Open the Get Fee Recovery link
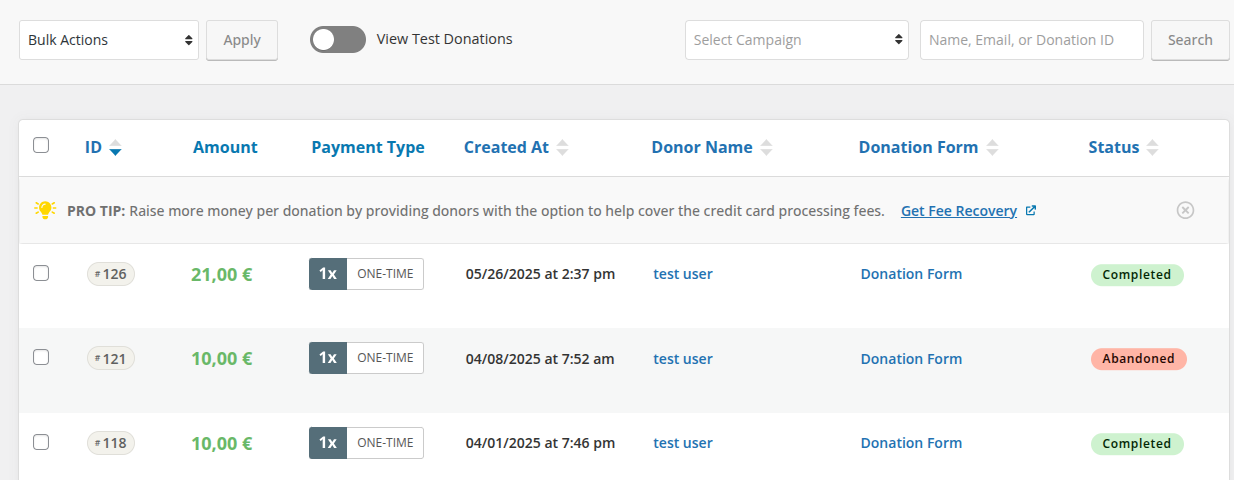This screenshot has width=1234, height=480. click(x=958, y=211)
